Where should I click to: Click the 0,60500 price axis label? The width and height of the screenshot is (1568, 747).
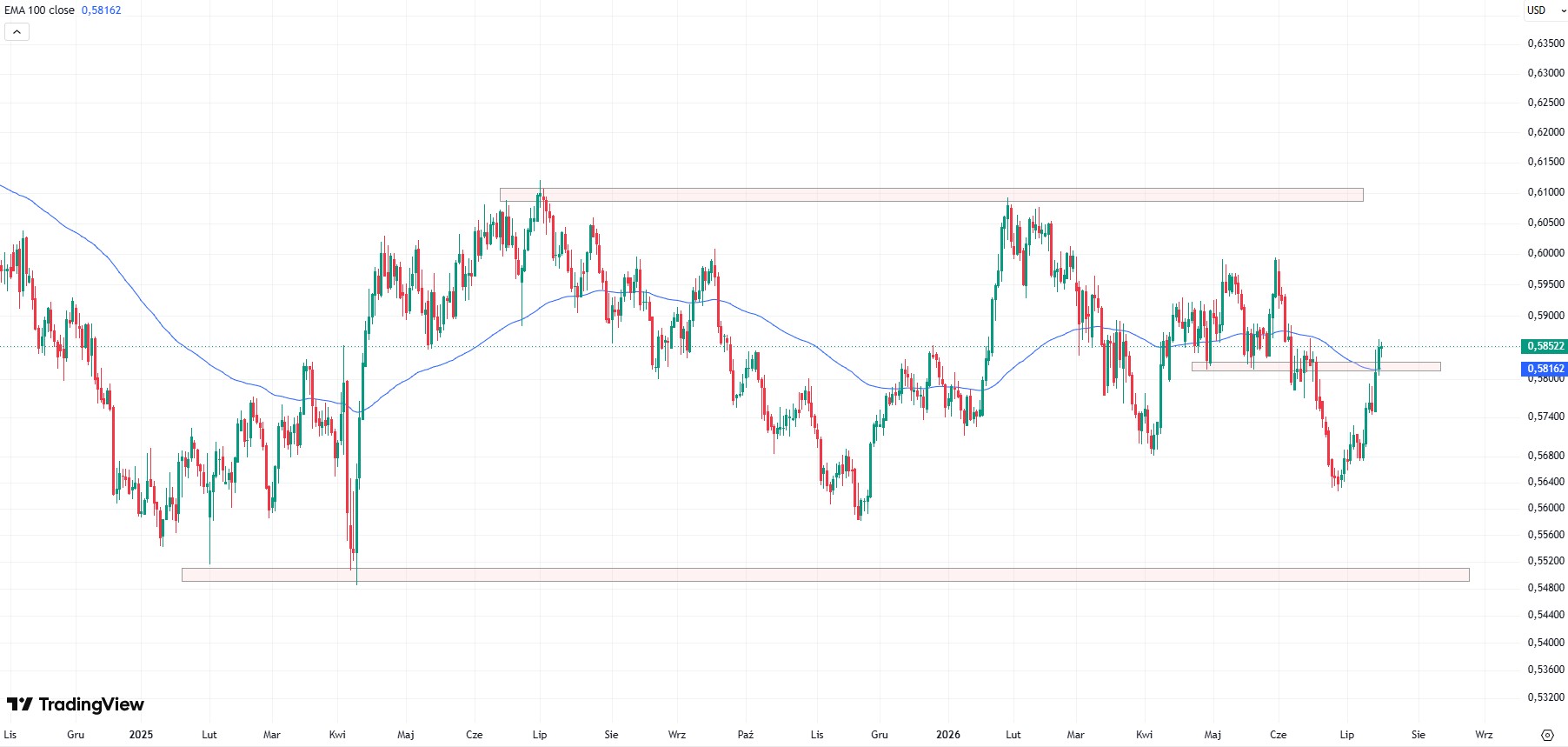tap(1545, 223)
